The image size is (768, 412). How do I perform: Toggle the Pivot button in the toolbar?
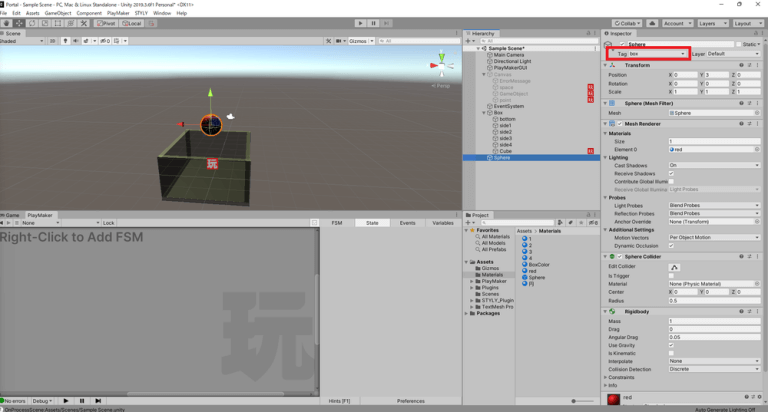tap(106, 23)
